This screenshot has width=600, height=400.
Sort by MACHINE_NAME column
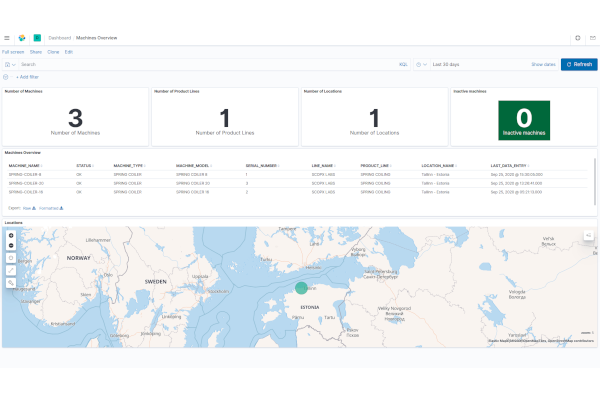(x=25, y=166)
